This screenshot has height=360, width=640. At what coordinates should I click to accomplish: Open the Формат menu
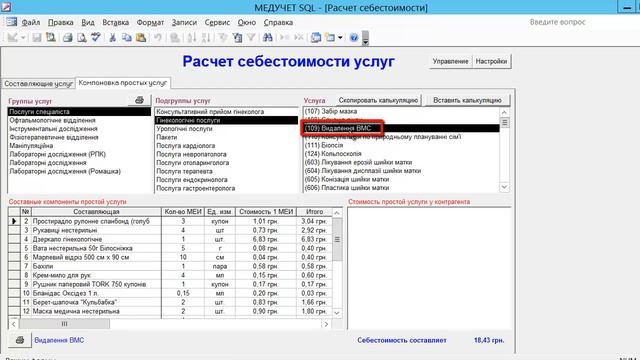click(x=150, y=22)
